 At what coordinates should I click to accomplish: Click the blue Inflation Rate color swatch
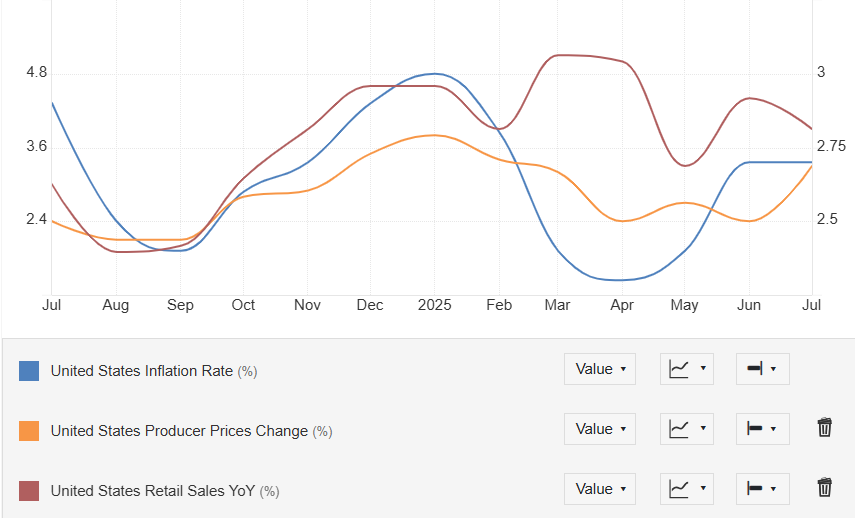pyautogui.click(x=29, y=371)
